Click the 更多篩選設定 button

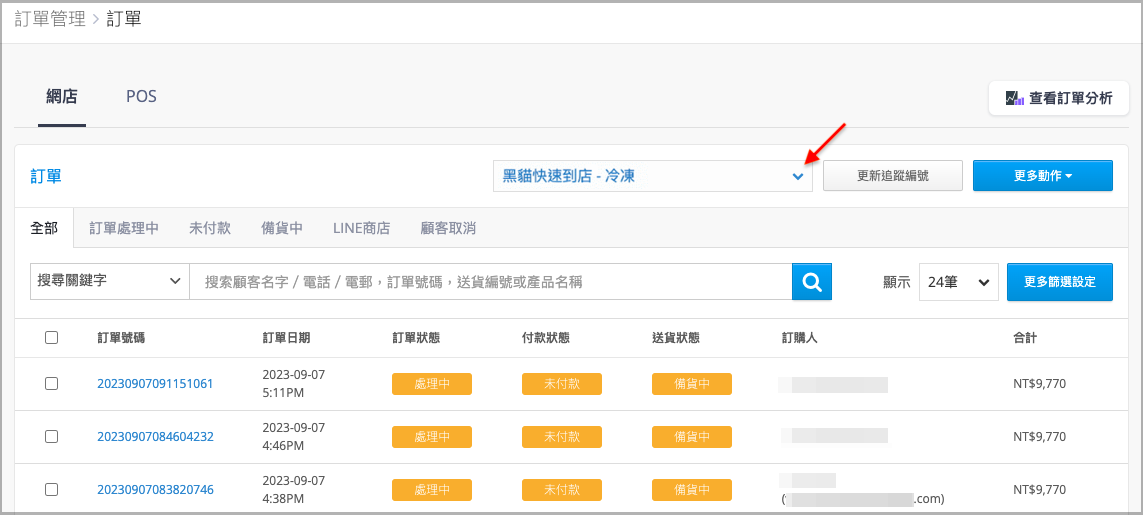(x=1060, y=282)
